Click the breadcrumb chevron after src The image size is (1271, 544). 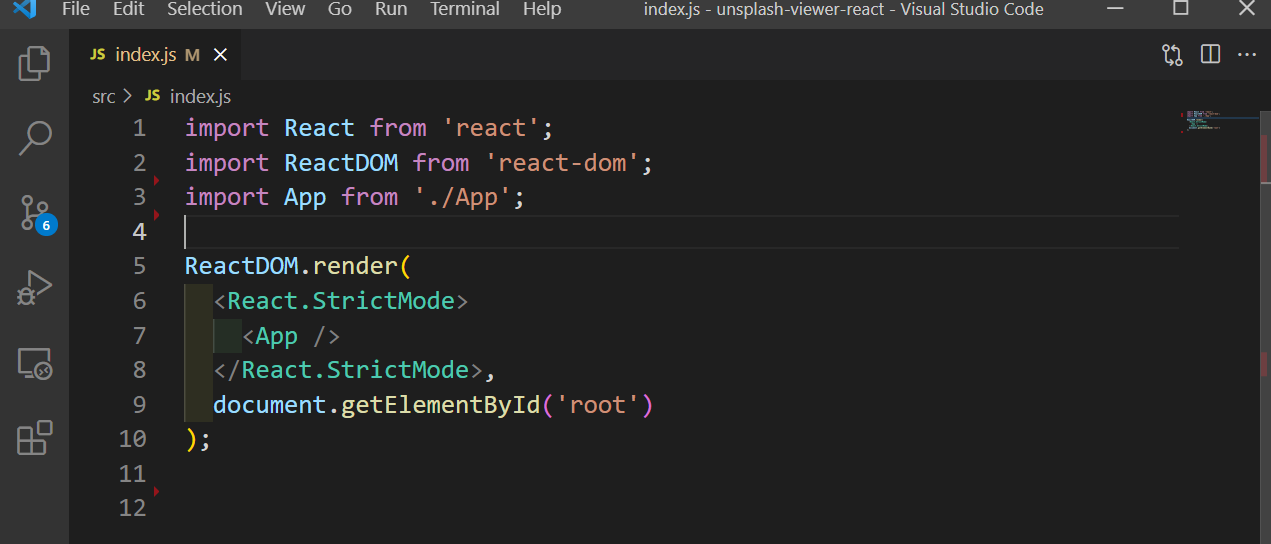click(x=128, y=96)
